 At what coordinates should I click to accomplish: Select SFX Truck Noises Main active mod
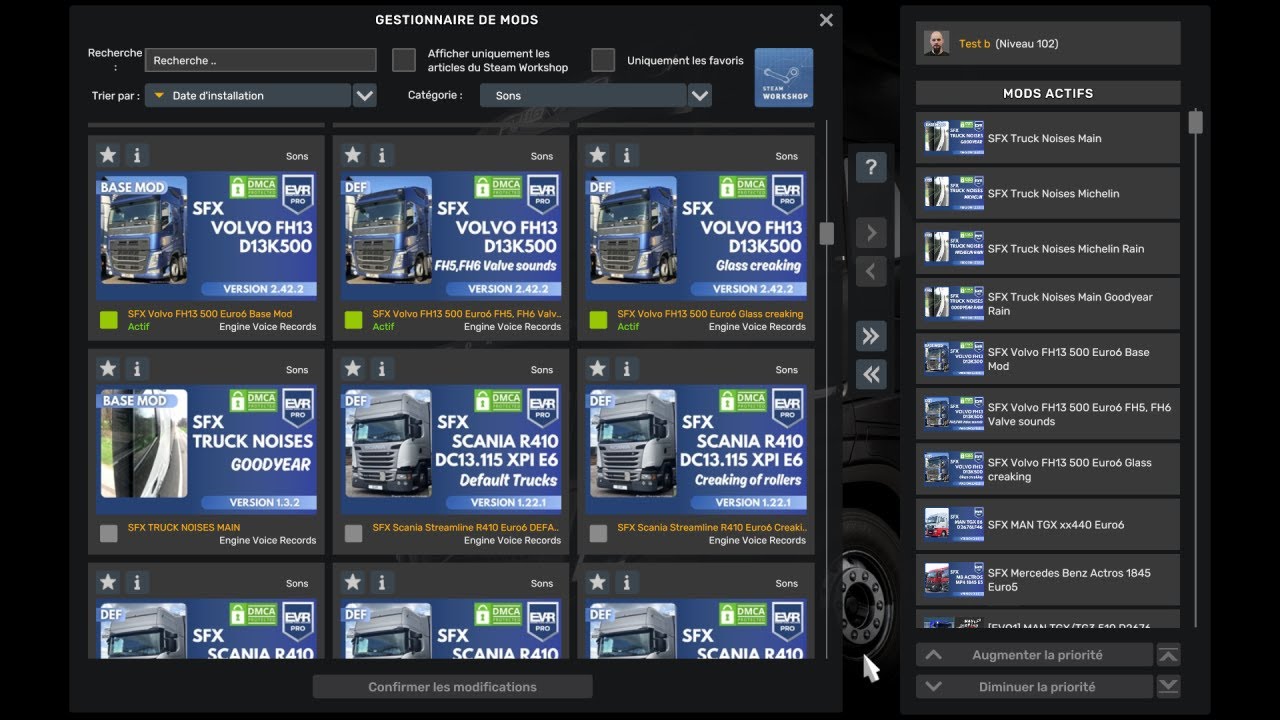tap(1048, 138)
